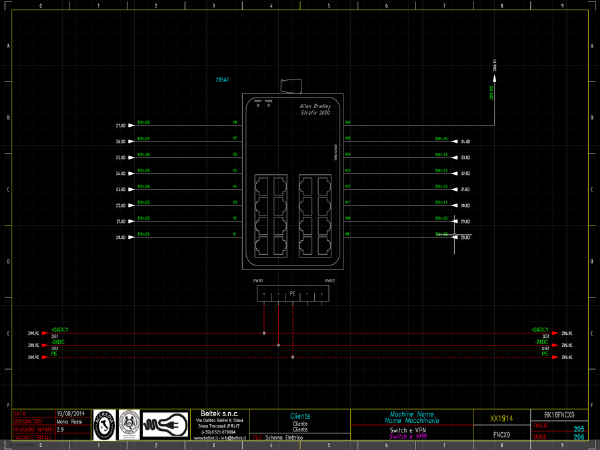Select the PWR2 label above power block
600x450 pixels.
(x=330, y=281)
